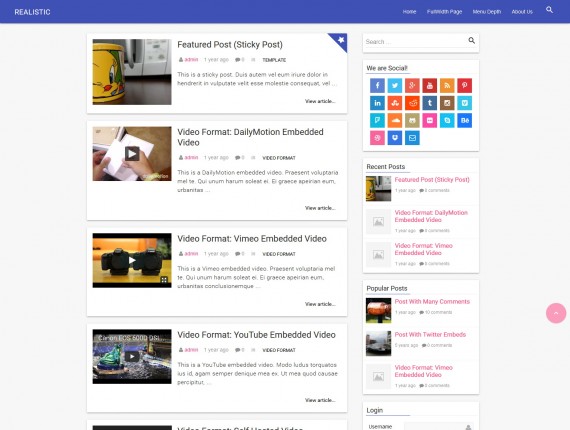The height and width of the screenshot is (430, 570).
Task: Click the email envelope social icon
Action: [412, 138]
